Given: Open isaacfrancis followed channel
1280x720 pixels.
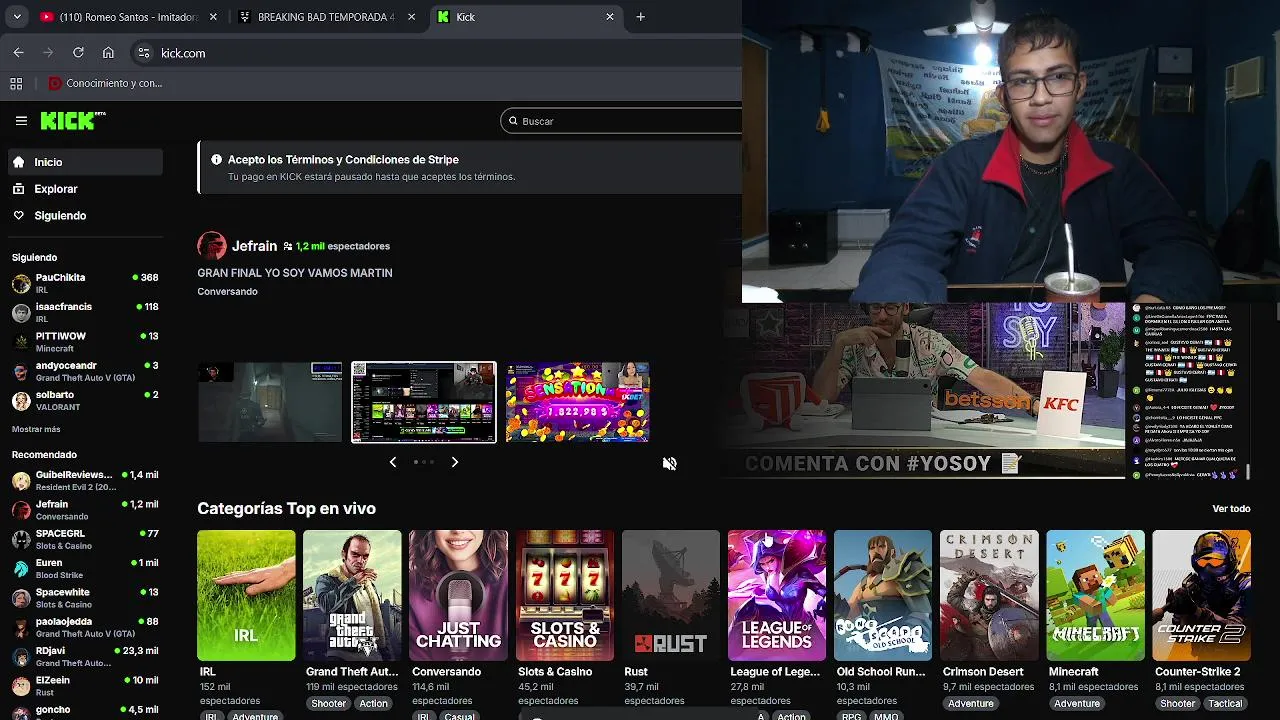Looking at the screenshot, I should click(85, 313).
